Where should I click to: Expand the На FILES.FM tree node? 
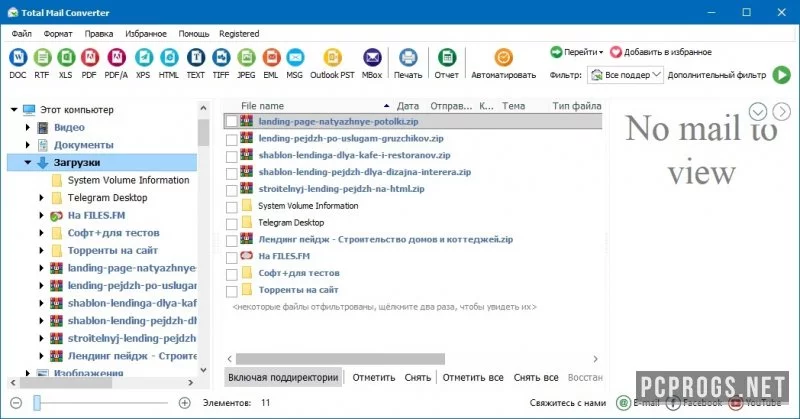coord(42,215)
